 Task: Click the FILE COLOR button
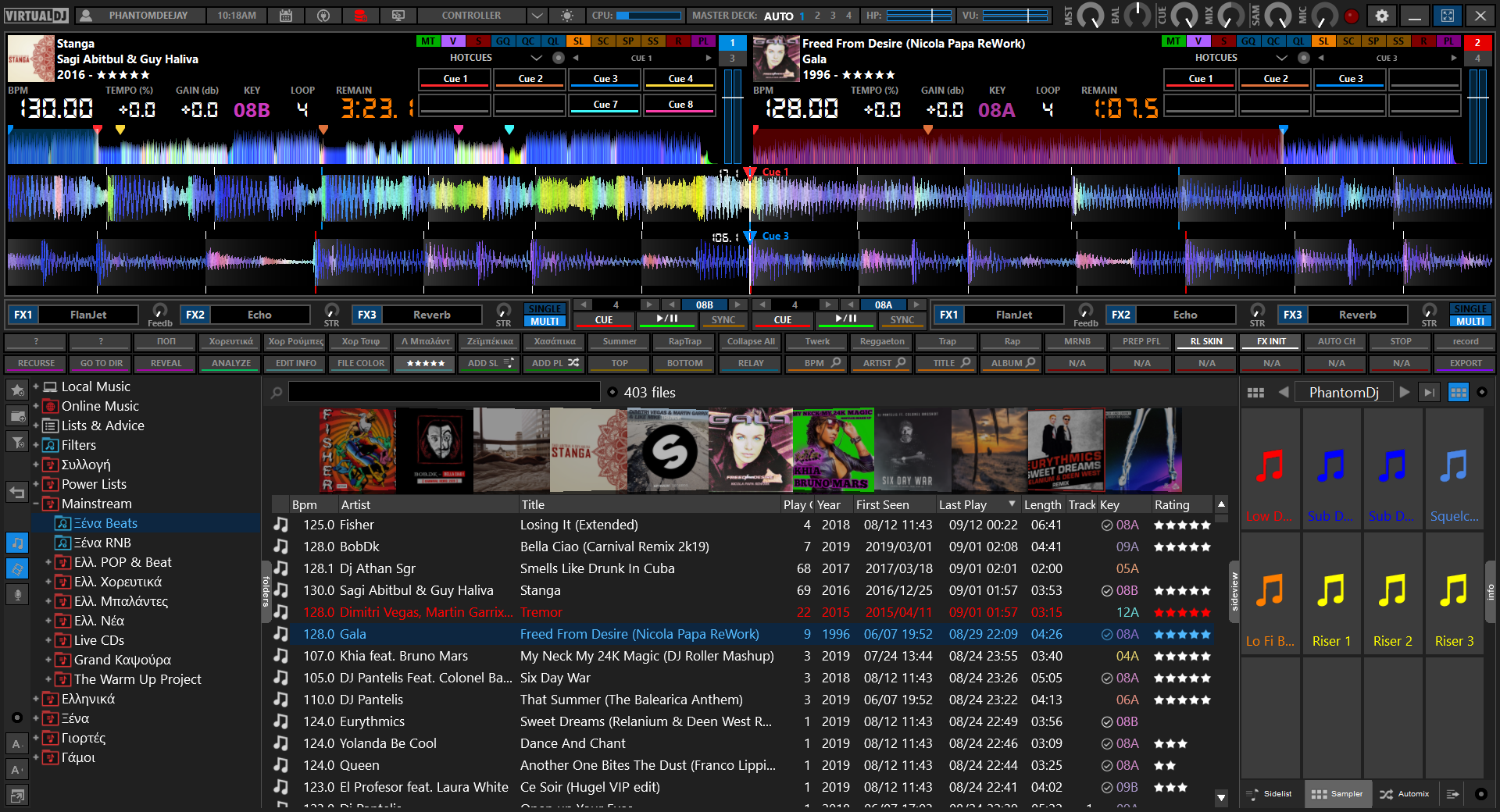point(361,363)
